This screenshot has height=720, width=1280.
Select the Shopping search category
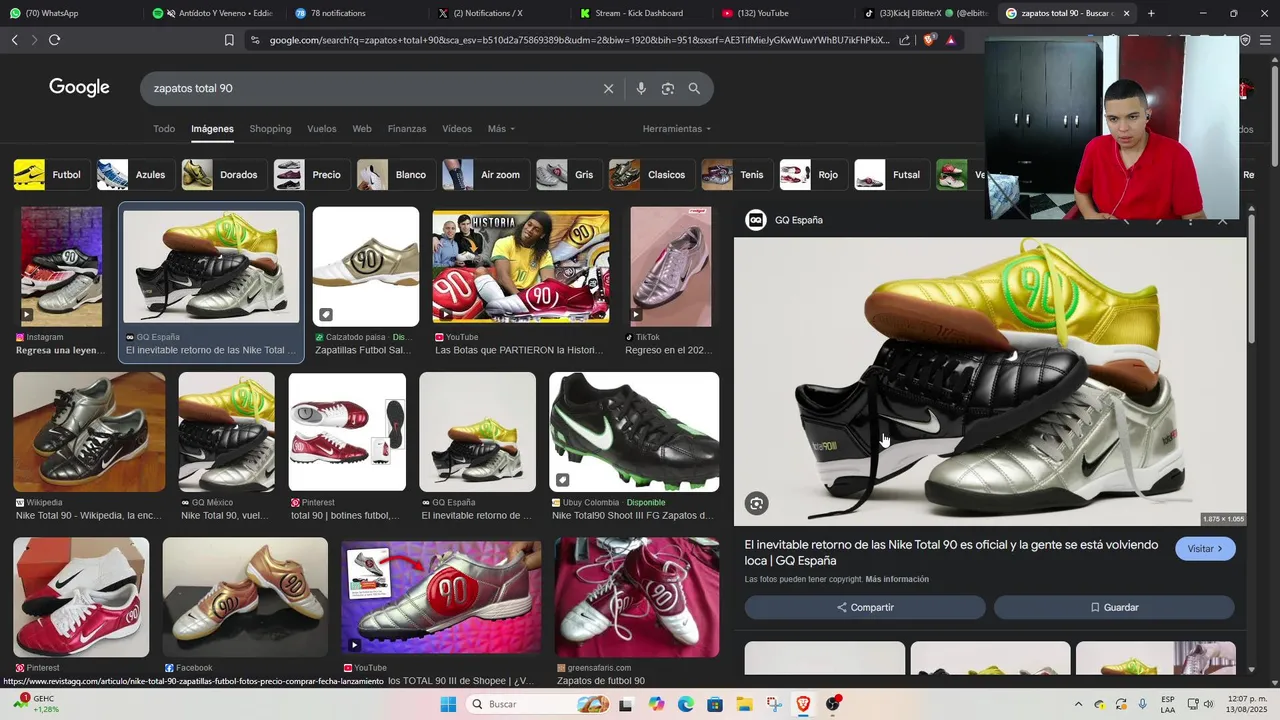(270, 129)
